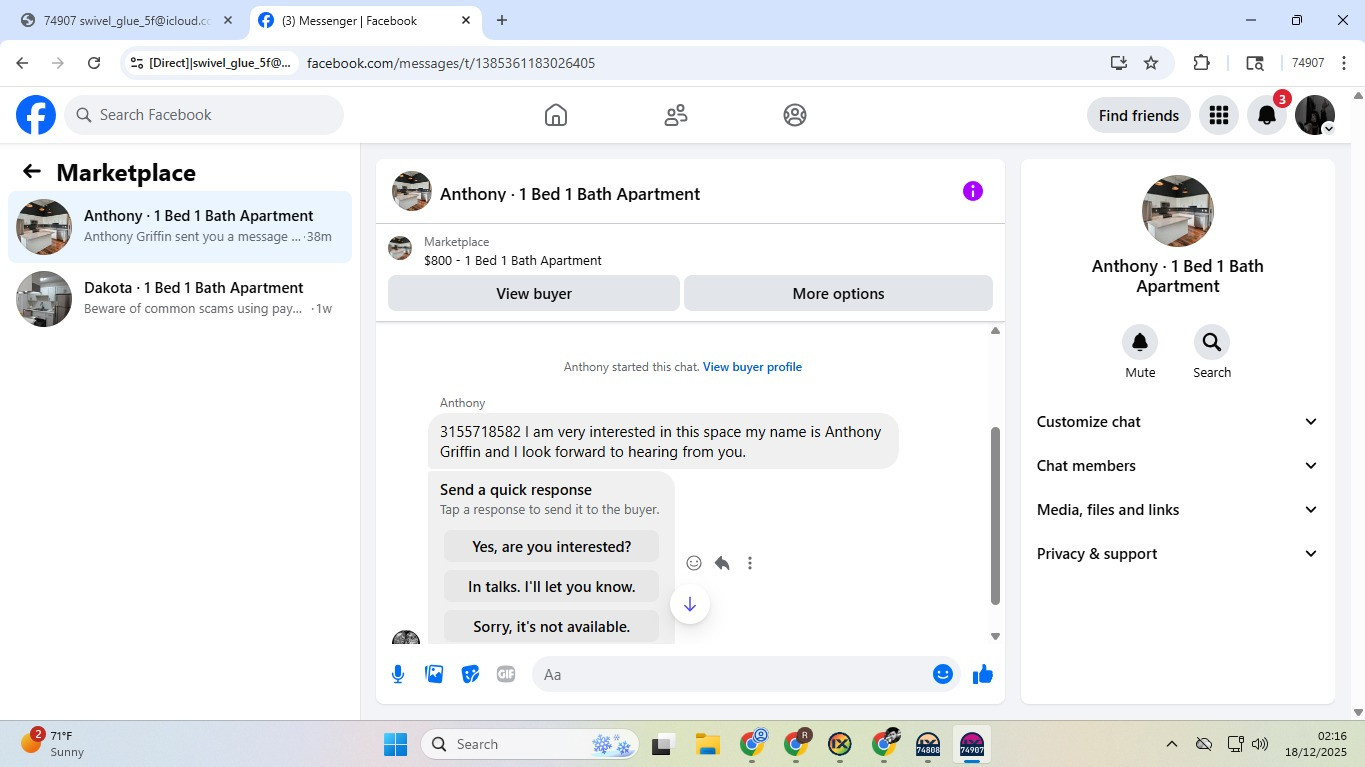Select Anthony Griffin's message text bubble
This screenshot has height=767, width=1365.
pyautogui.click(x=663, y=441)
